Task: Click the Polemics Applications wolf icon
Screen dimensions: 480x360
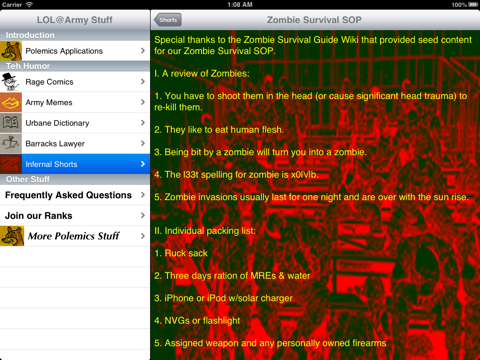Action: (x=11, y=51)
